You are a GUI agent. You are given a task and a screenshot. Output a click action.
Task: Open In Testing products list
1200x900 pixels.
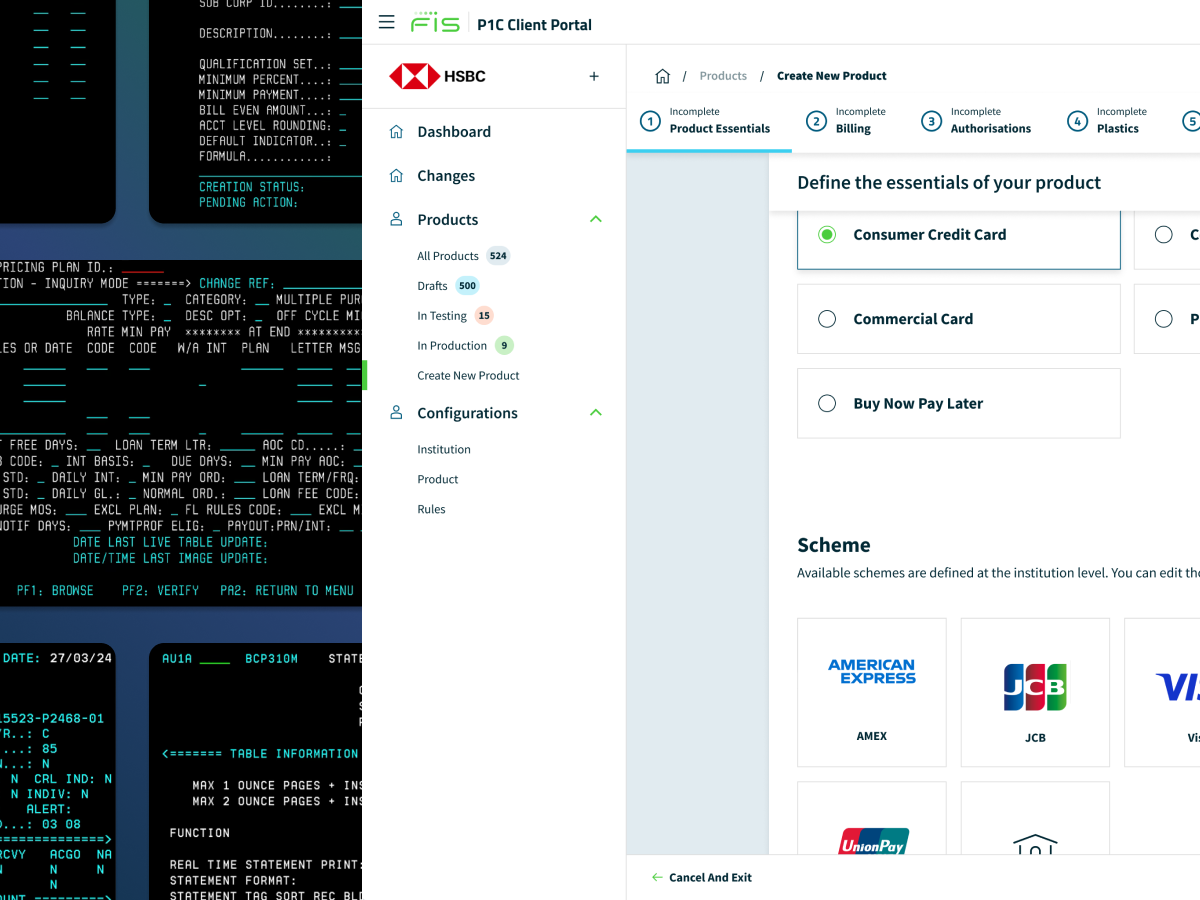442,316
